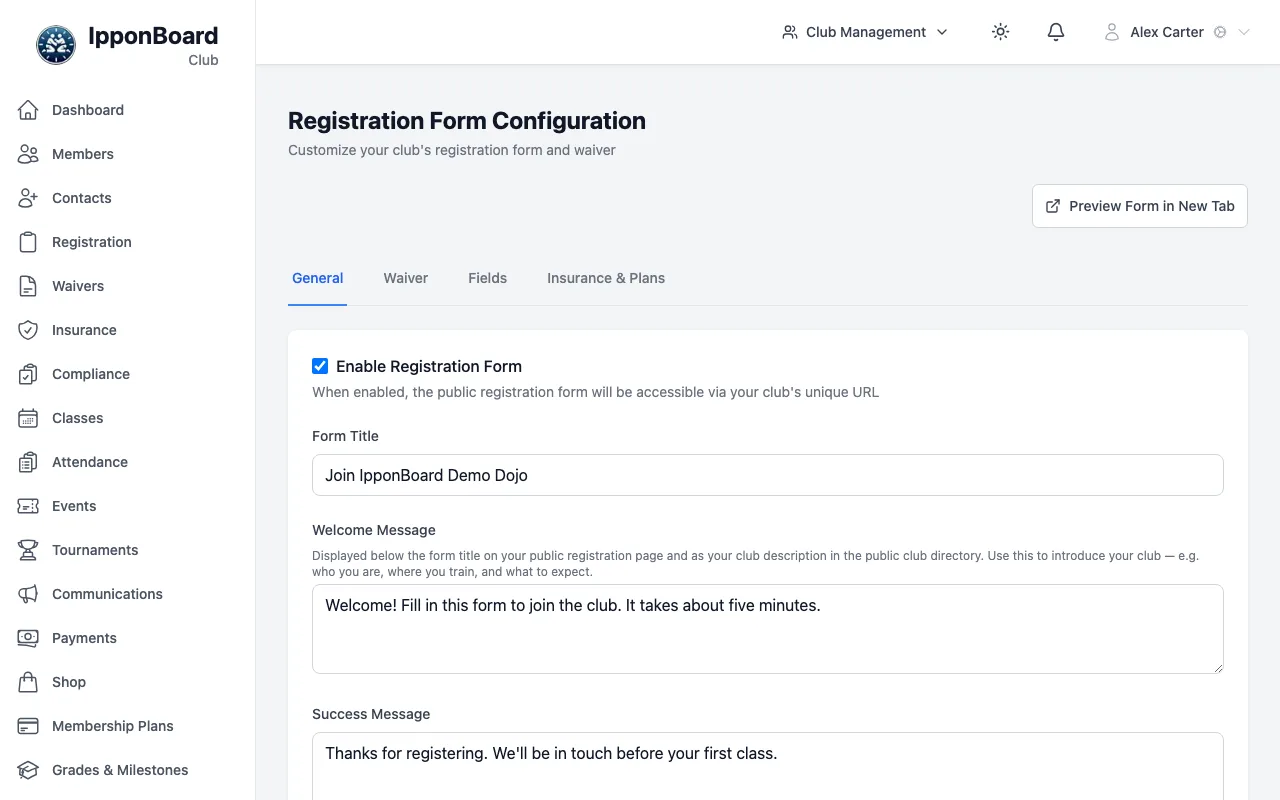
Task: Click the Payments banknote icon
Action: (28, 638)
